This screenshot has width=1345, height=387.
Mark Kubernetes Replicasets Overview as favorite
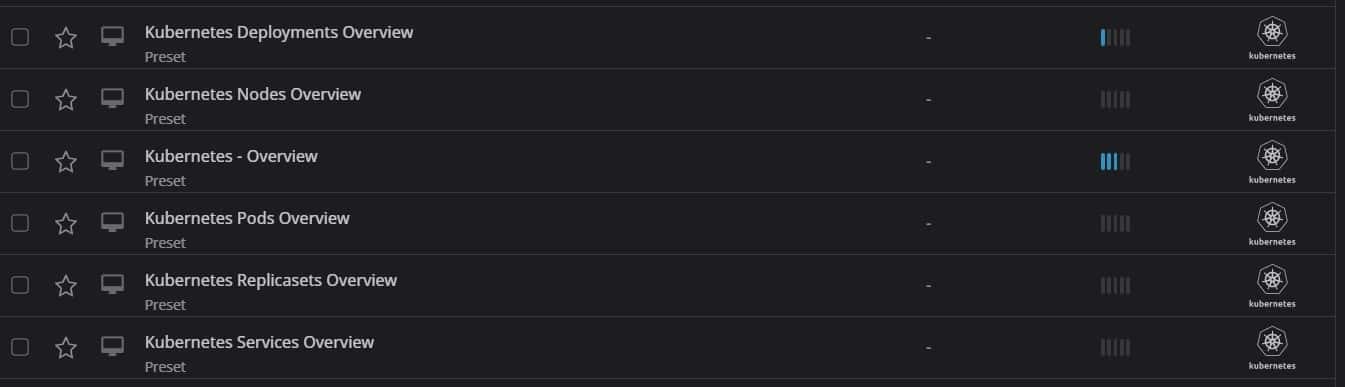coord(66,286)
